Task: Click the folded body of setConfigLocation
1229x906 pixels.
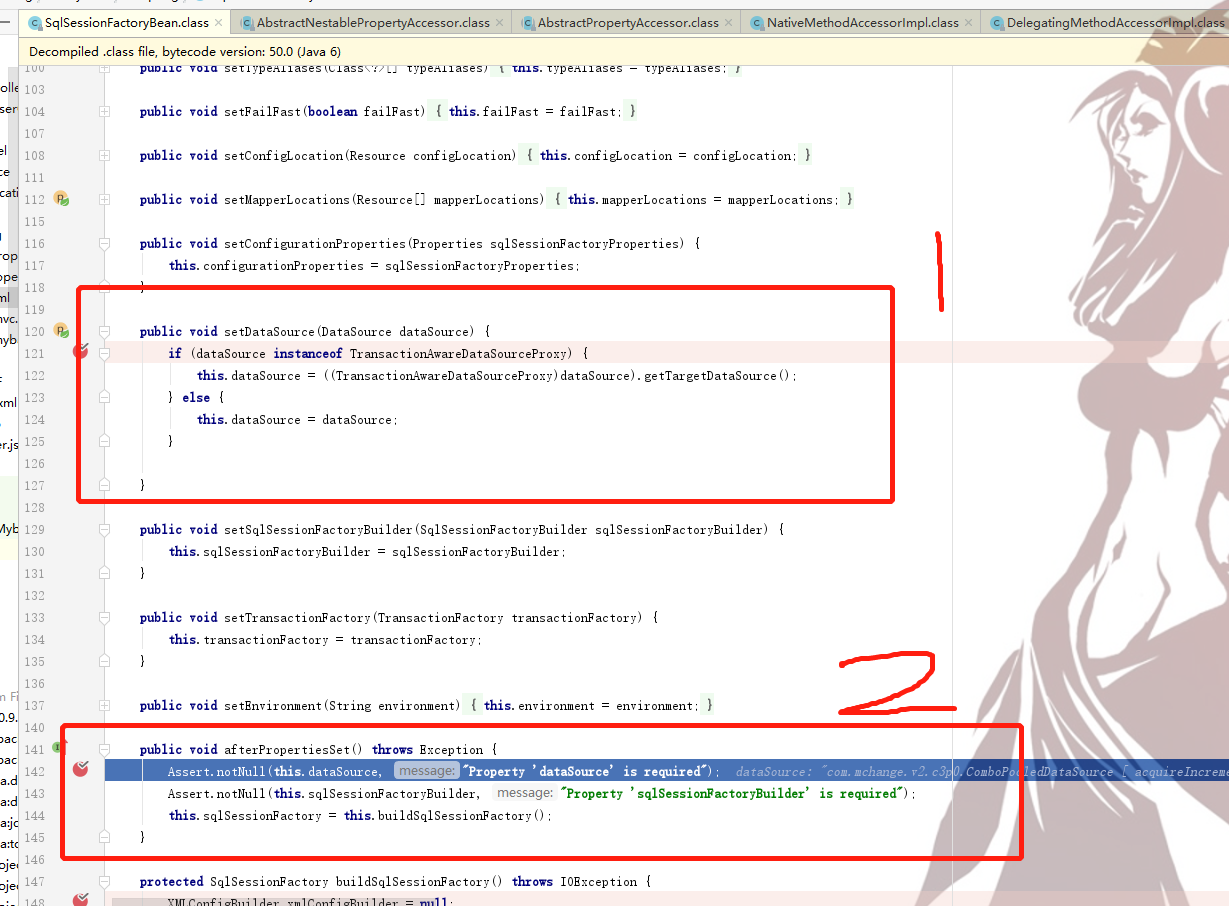Action: coord(668,155)
